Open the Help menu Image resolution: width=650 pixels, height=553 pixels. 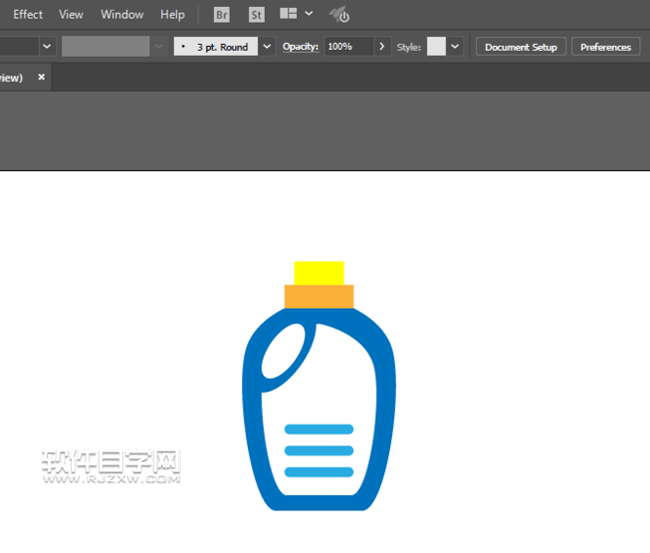172,15
